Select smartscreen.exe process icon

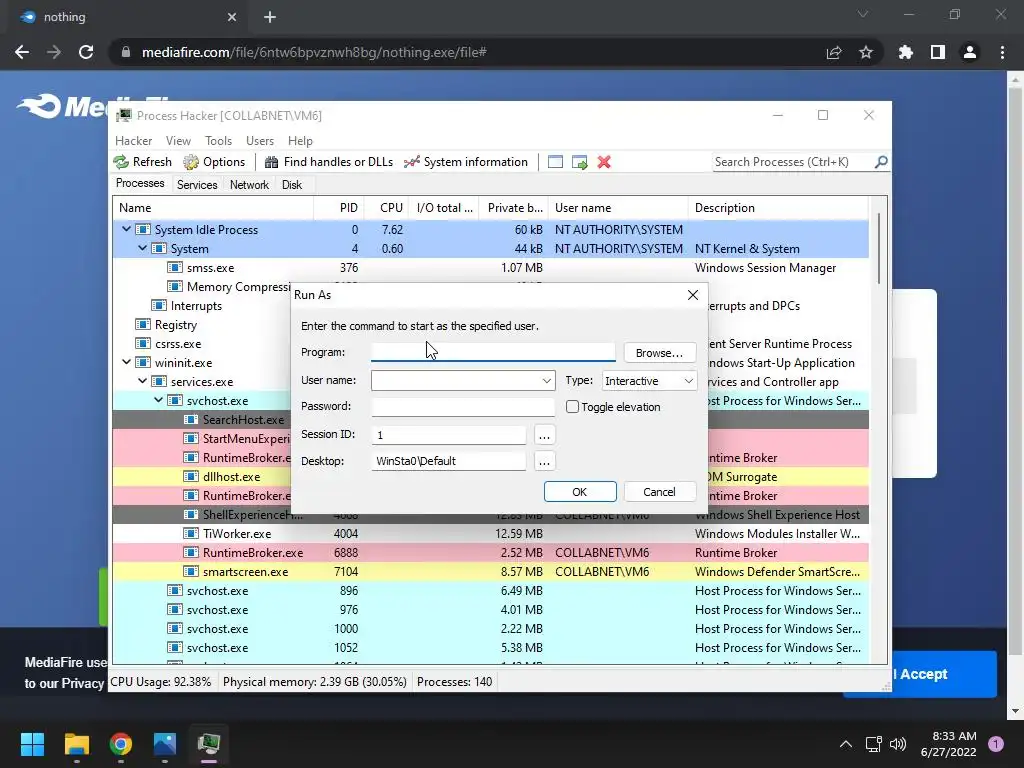point(191,571)
